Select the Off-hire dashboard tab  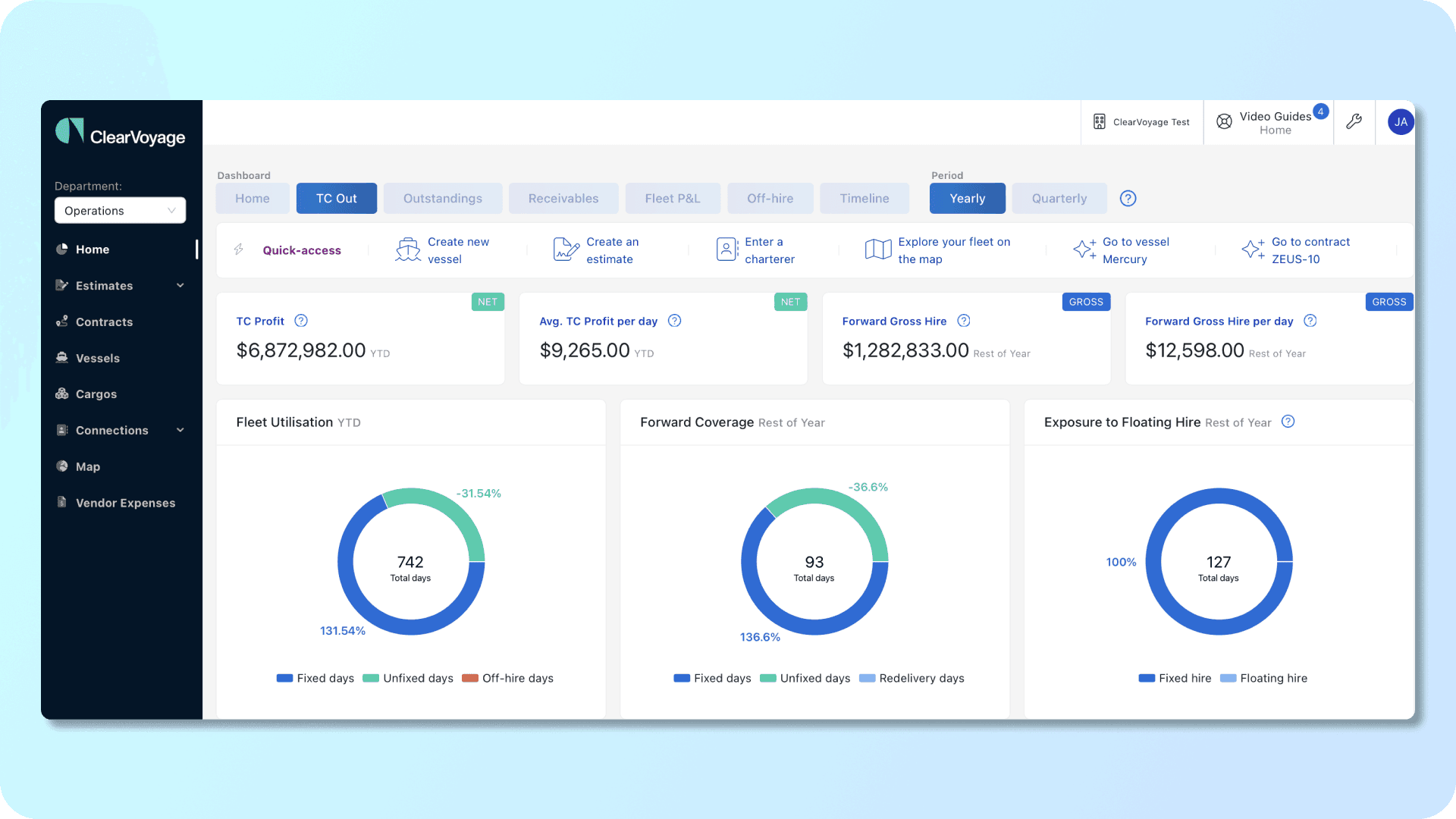[769, 198]
